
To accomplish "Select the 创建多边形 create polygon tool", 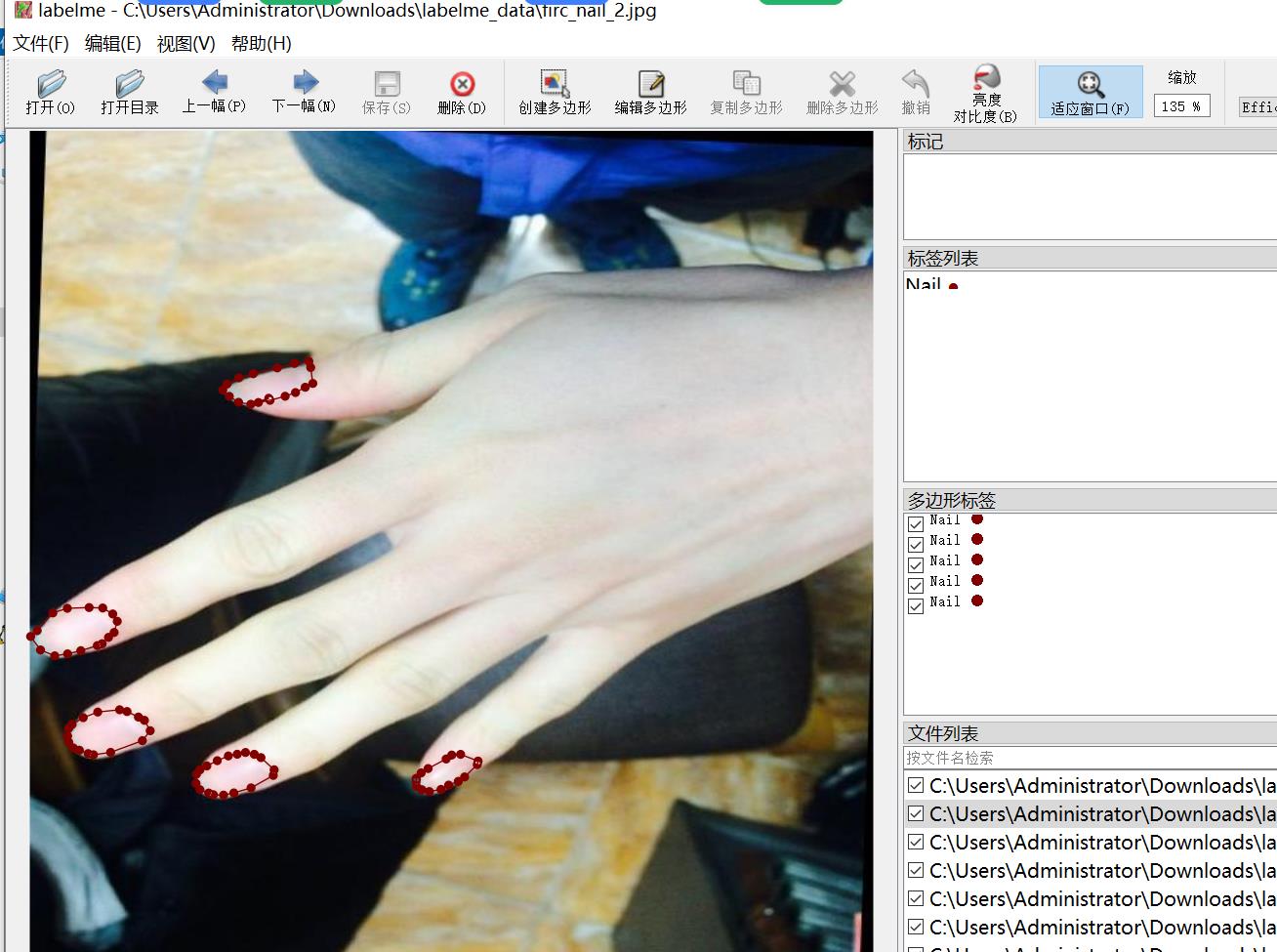I will pyautogui.click(x=555, y=93).
